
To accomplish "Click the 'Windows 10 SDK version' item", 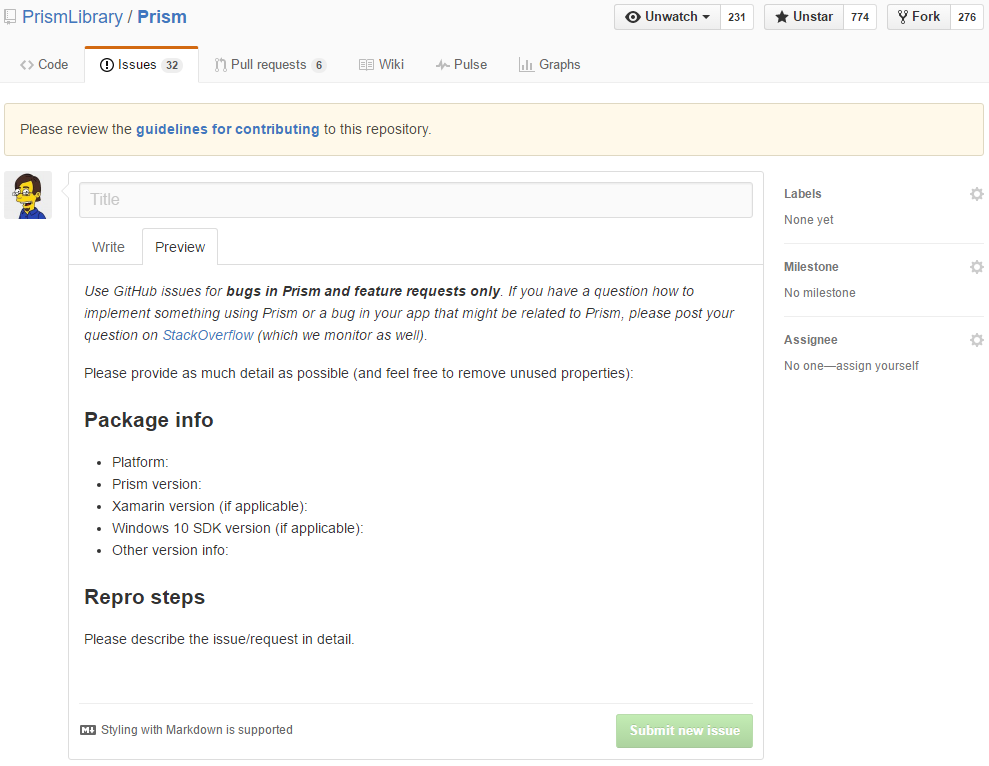I will click(238, 528).
